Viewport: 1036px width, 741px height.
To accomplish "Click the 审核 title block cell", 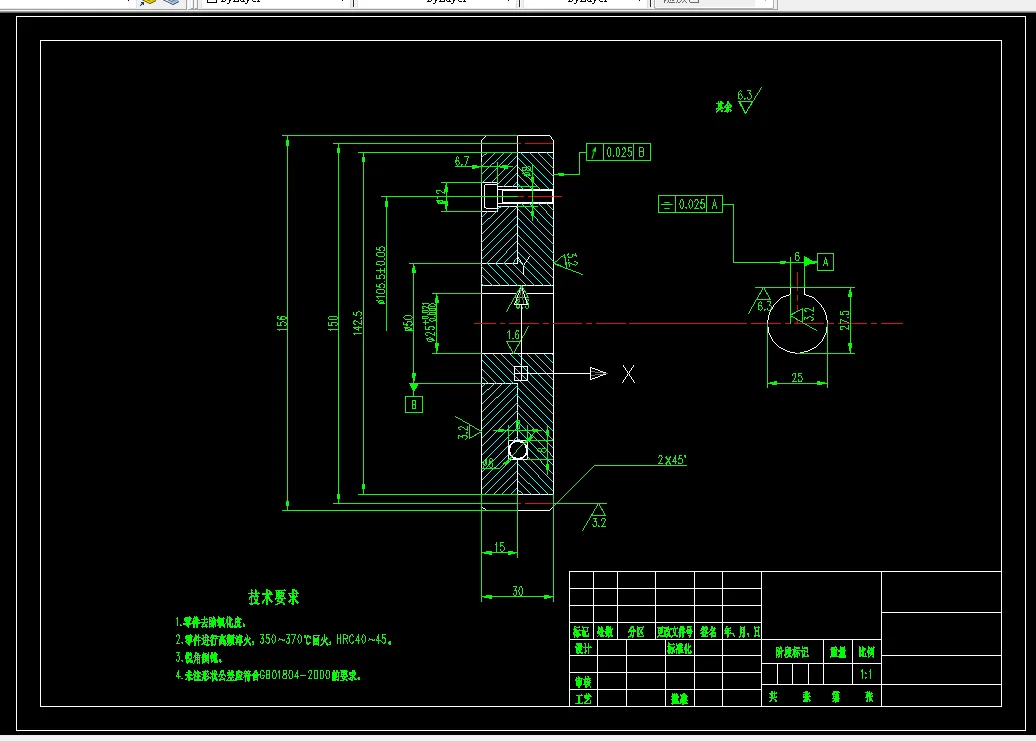I will tap(583, 682).
